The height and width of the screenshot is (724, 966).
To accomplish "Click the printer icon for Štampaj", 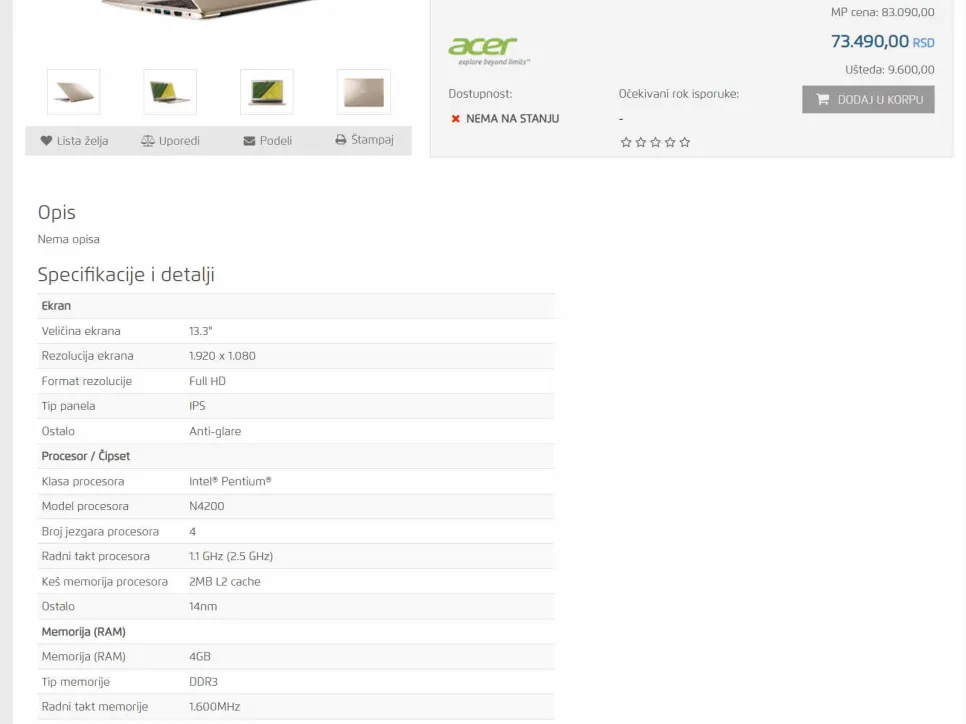I will [340, 140].
